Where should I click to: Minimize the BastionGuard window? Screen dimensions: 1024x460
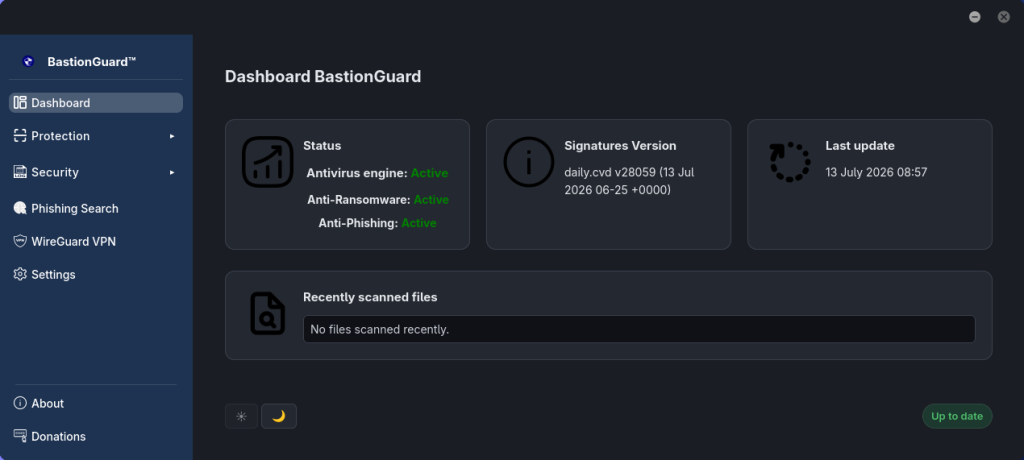coord(974,17)
